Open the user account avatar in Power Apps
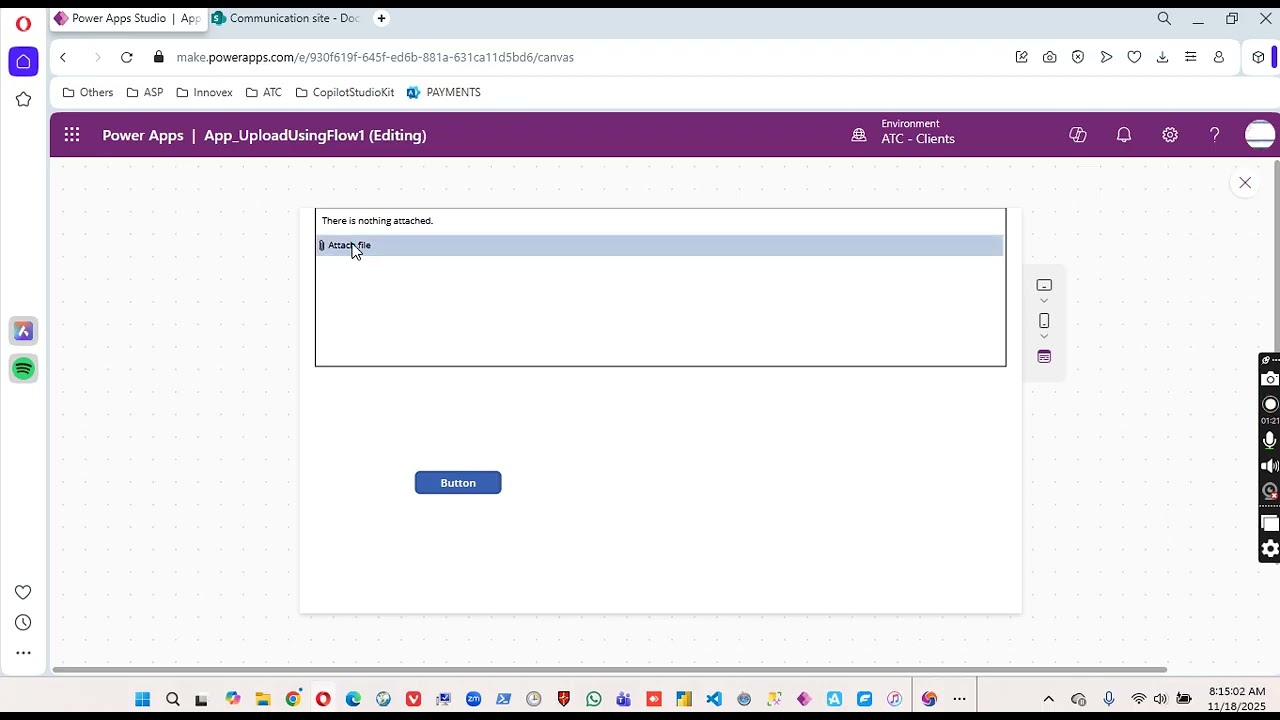 point(1260,135)
